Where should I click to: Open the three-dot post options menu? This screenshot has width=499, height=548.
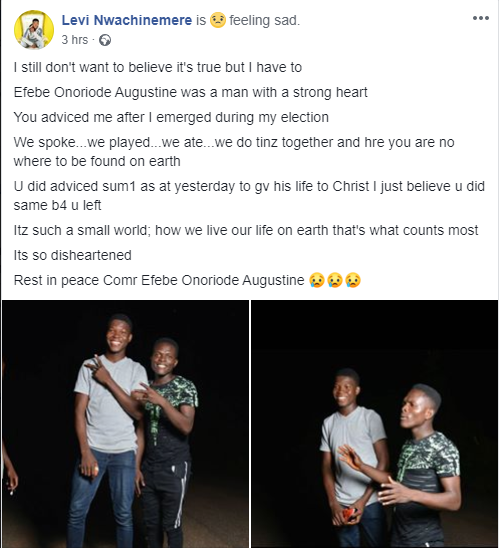pyautogui.click(x=481, y=18)
